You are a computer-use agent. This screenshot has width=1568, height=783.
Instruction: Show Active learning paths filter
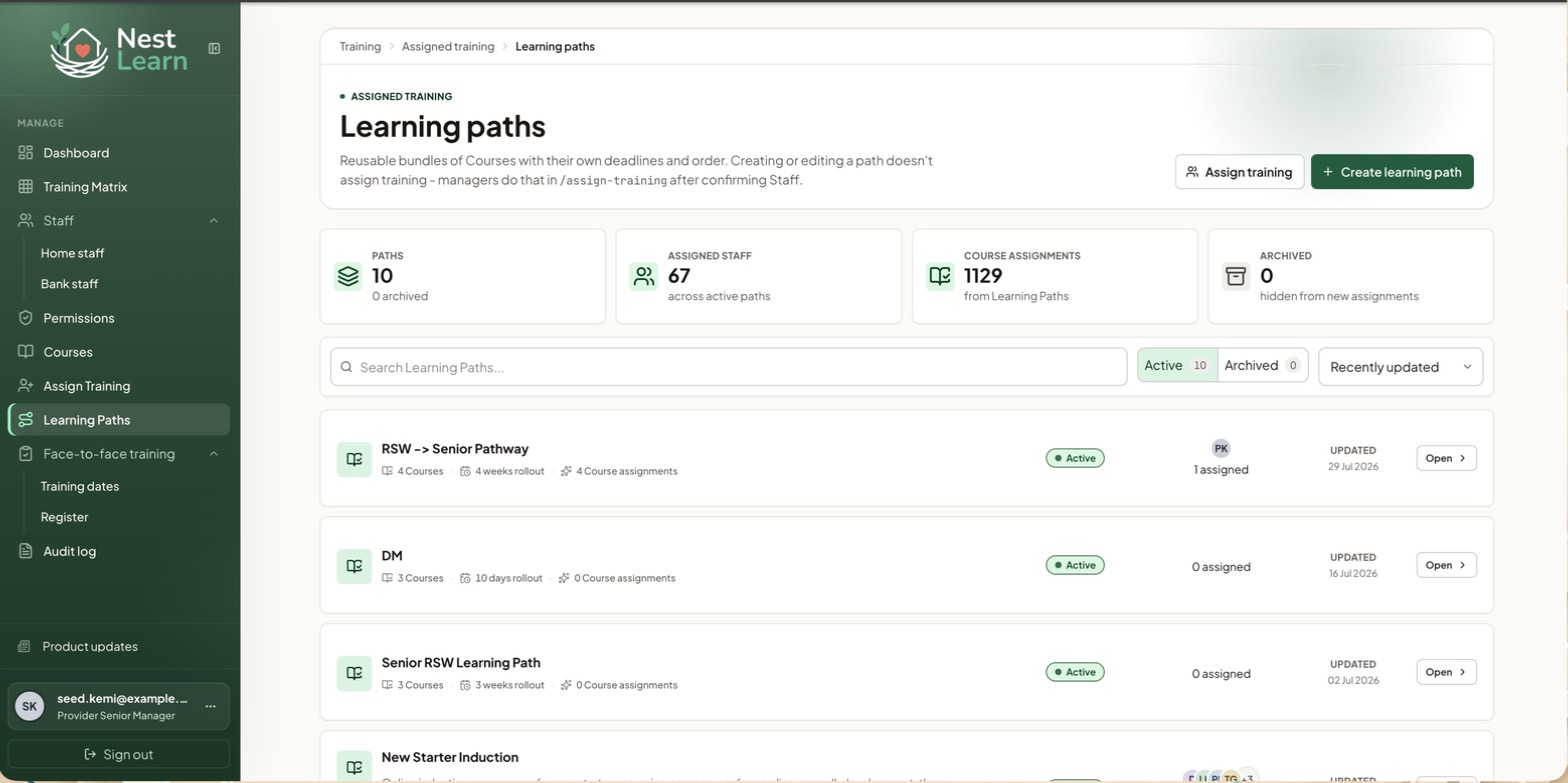point(1178,366)
